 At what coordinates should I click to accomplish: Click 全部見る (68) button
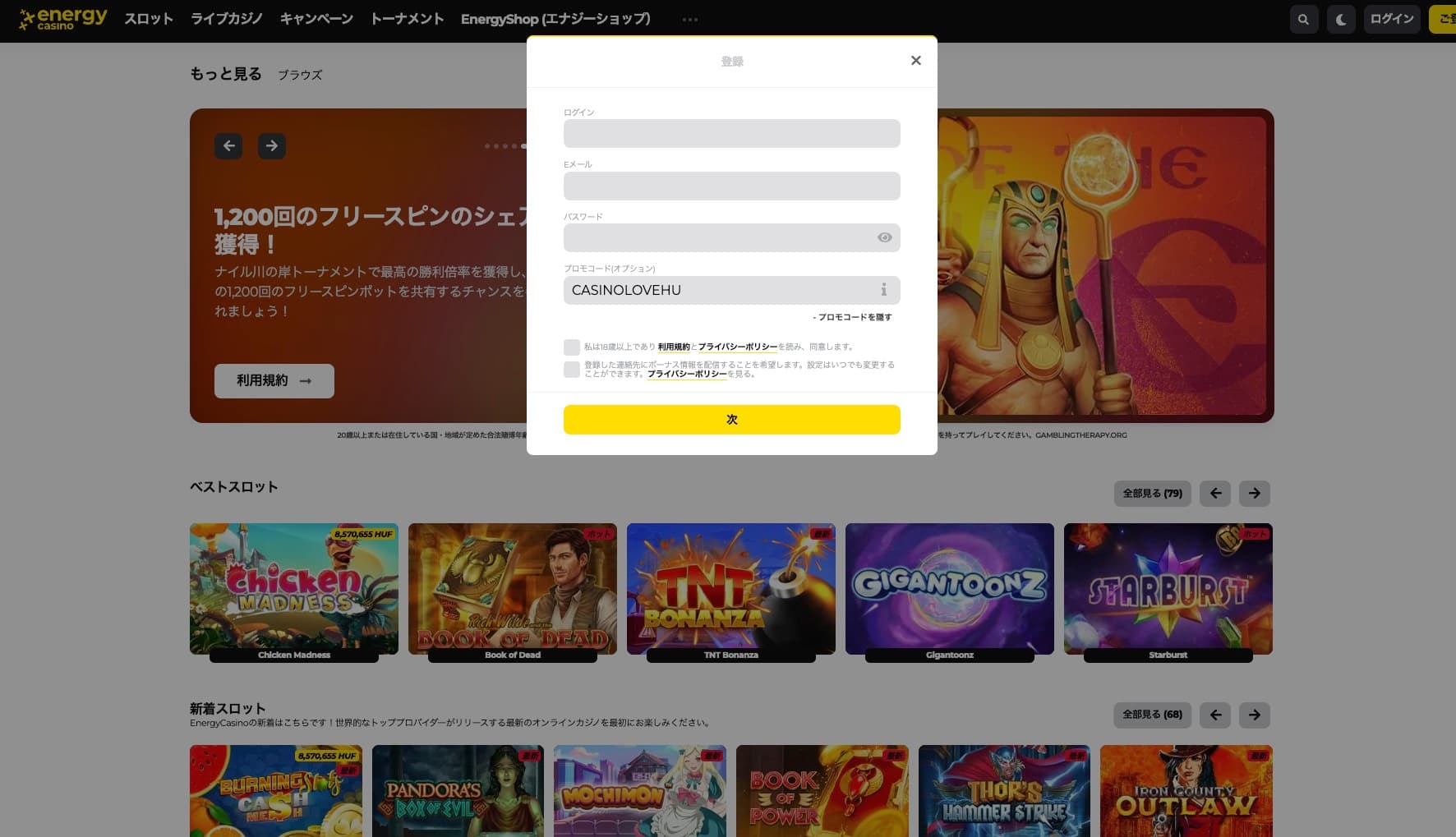[x=1152, y=715]
